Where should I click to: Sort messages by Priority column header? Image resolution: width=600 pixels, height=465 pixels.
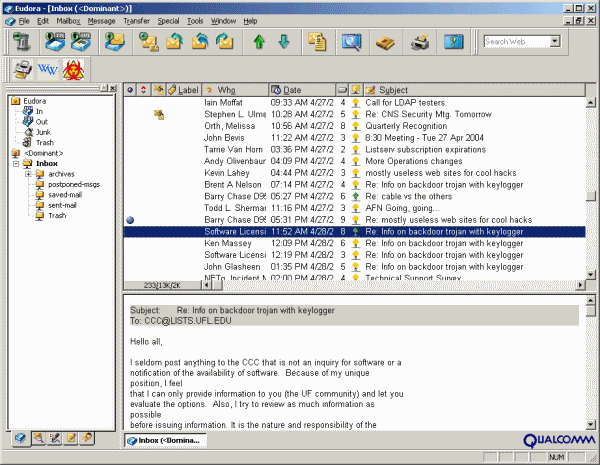click(x=143, y=90)
